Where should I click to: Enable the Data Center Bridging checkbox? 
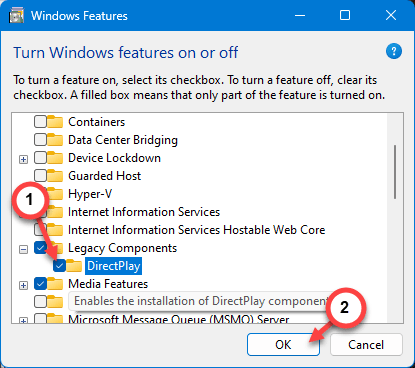tap(40, 140)
